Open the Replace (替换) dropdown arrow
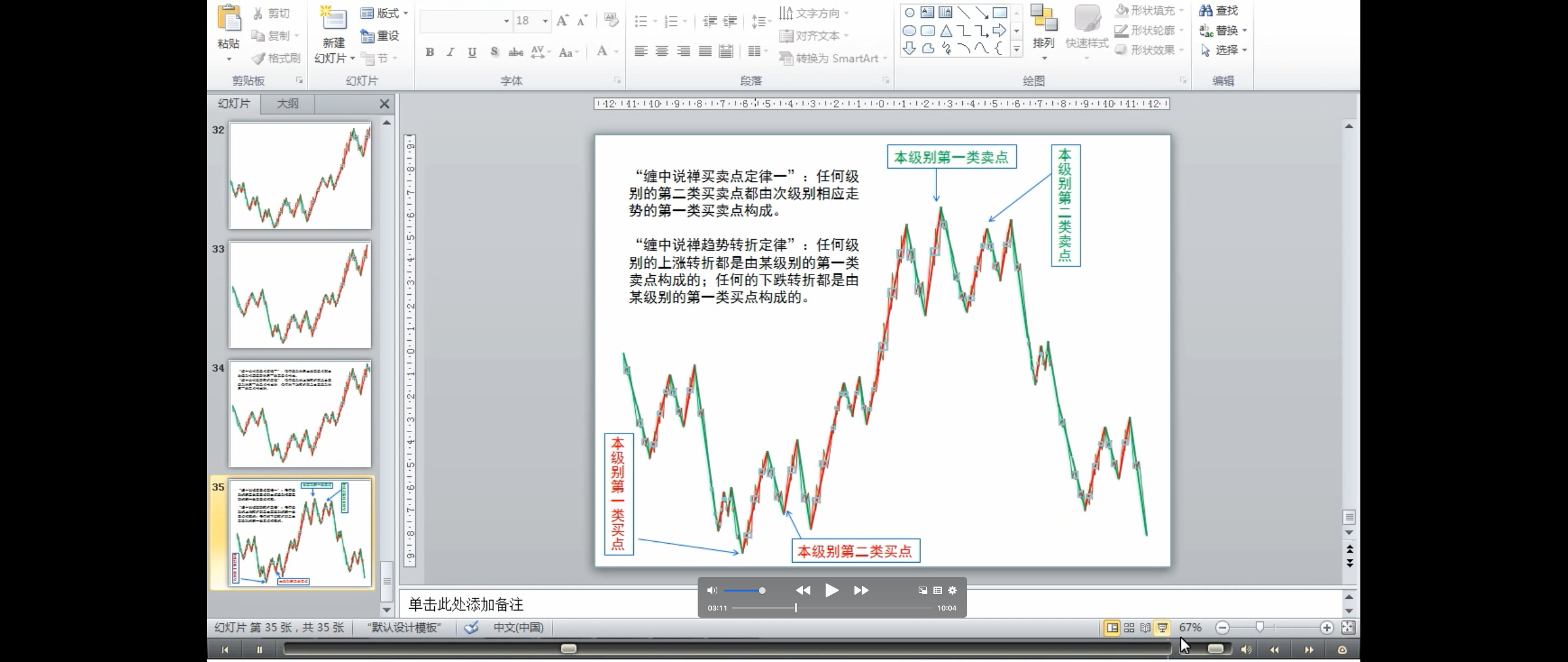The image size is (1568, 662). (1245, 30)
